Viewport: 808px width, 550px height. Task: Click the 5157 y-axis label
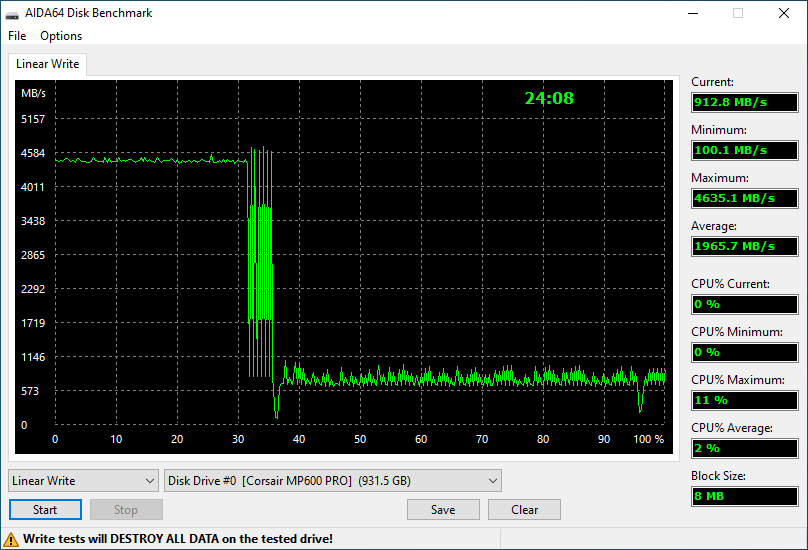pos(33,119)
